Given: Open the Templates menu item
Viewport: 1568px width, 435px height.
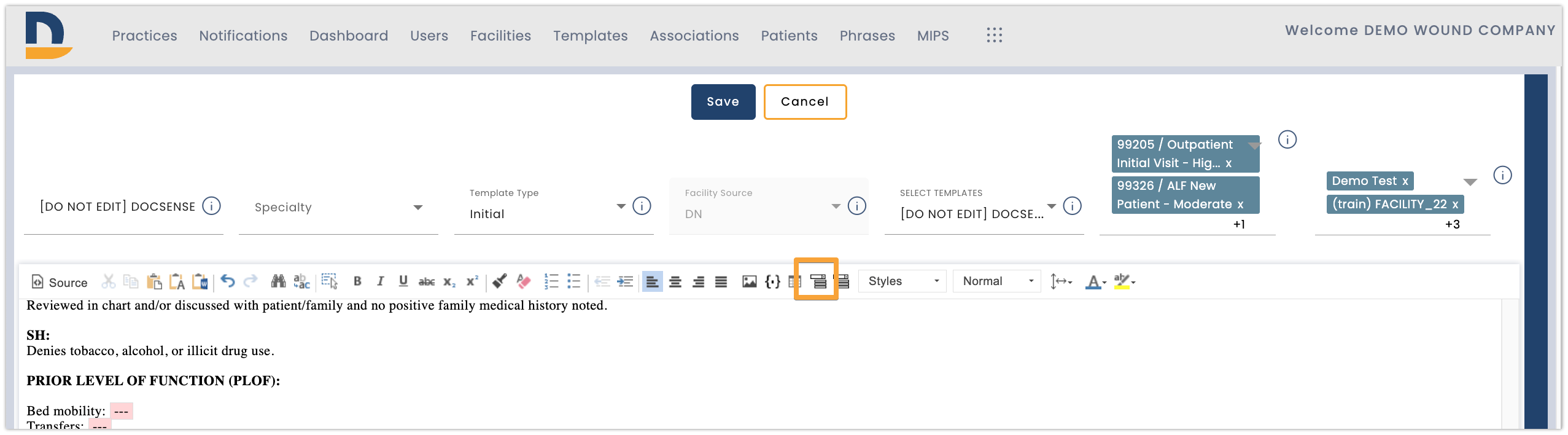Looking at the screenshot, I should tap(590, 36).
